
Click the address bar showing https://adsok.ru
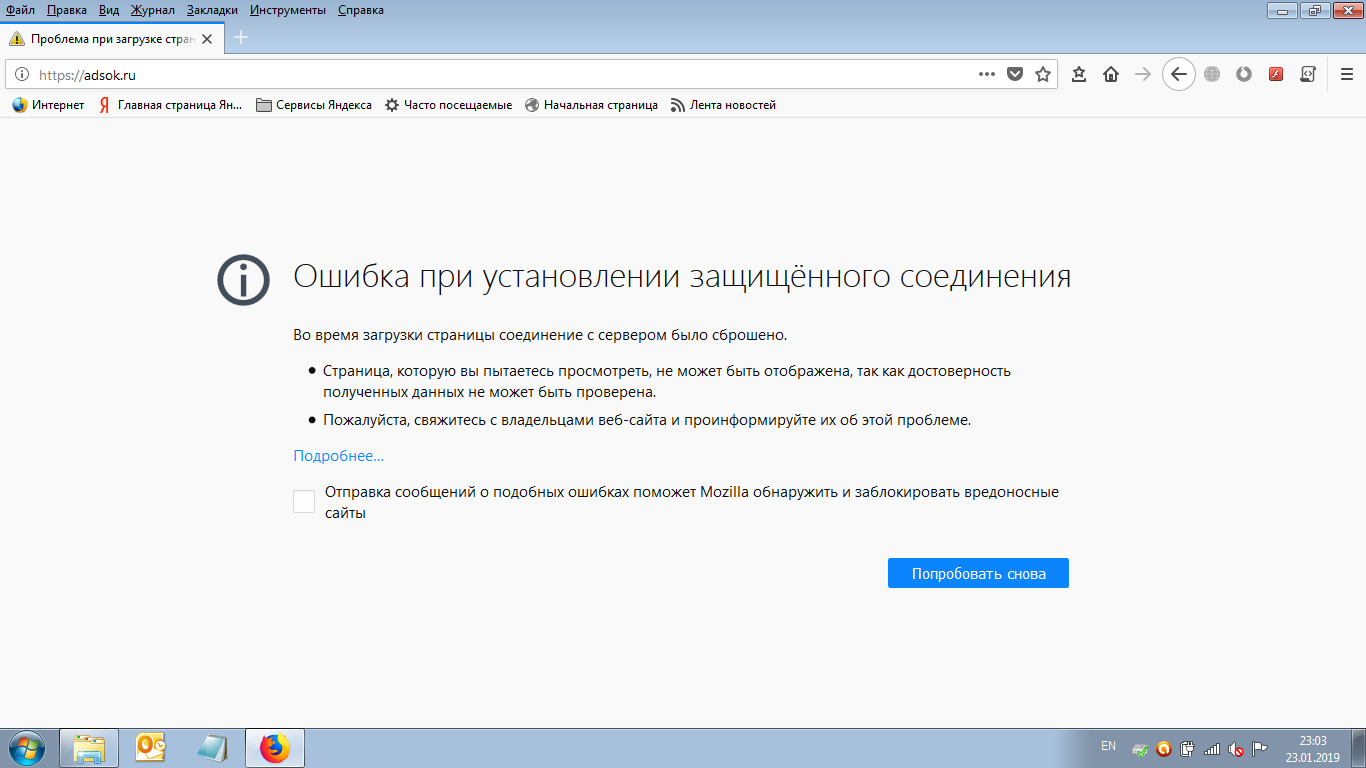(500, 74)
